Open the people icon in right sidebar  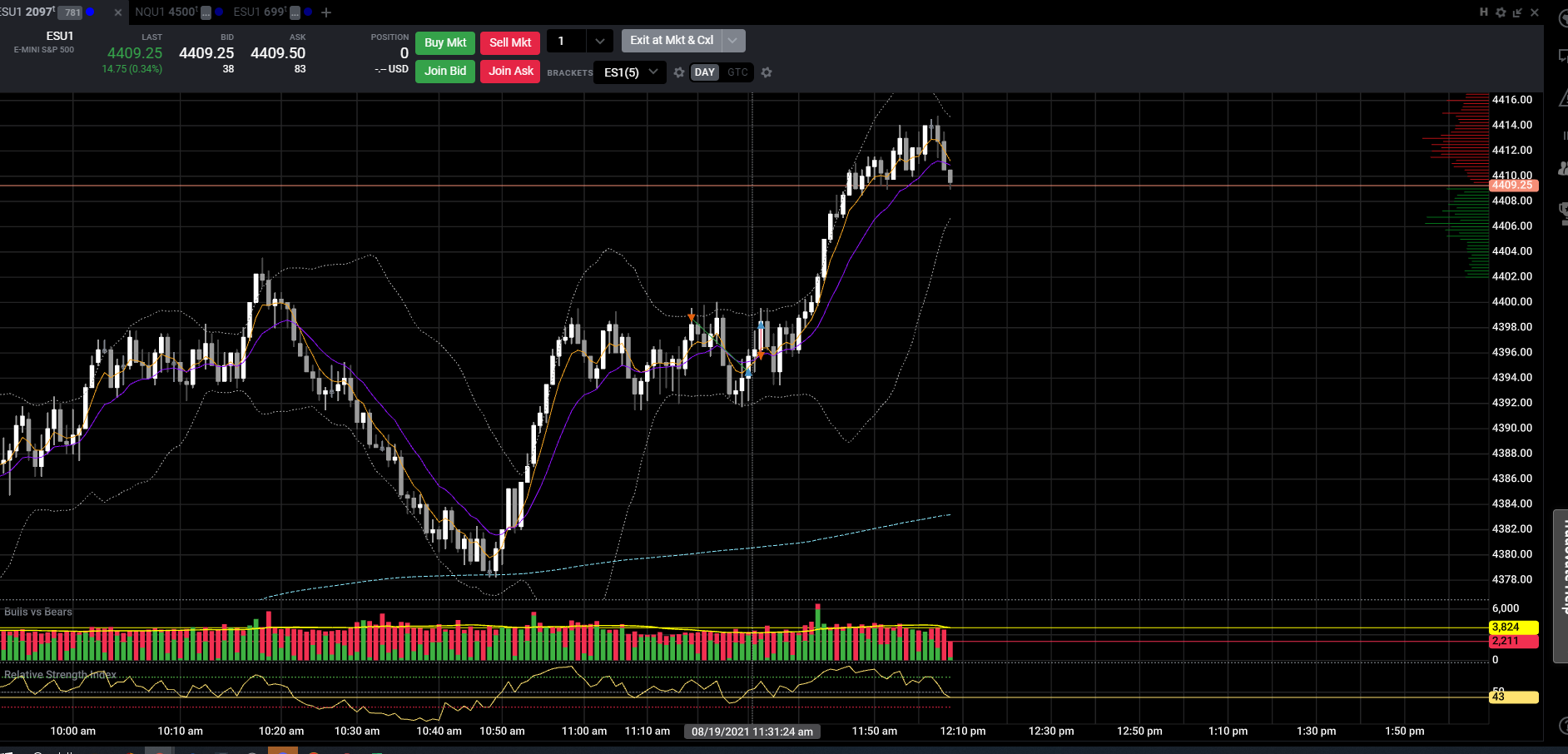click(1562, 169)
